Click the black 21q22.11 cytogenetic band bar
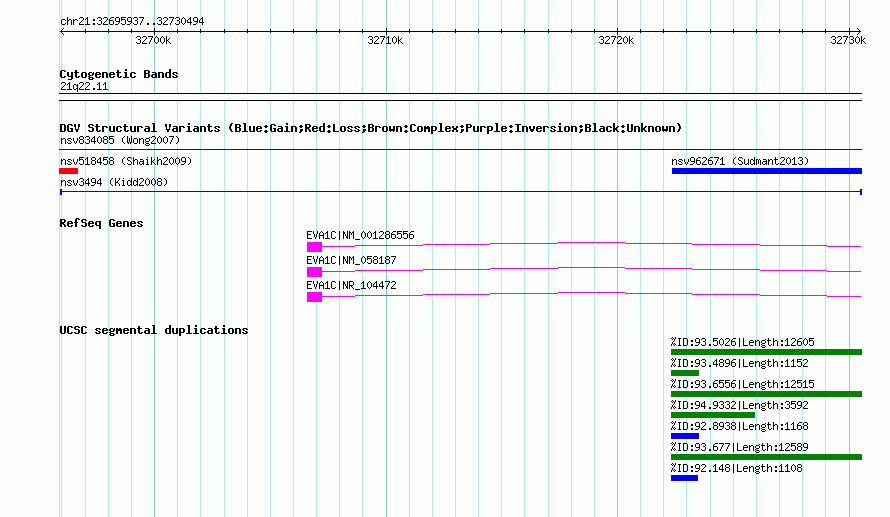The height and width of the screenshot is (517, 890). (460, 97)
